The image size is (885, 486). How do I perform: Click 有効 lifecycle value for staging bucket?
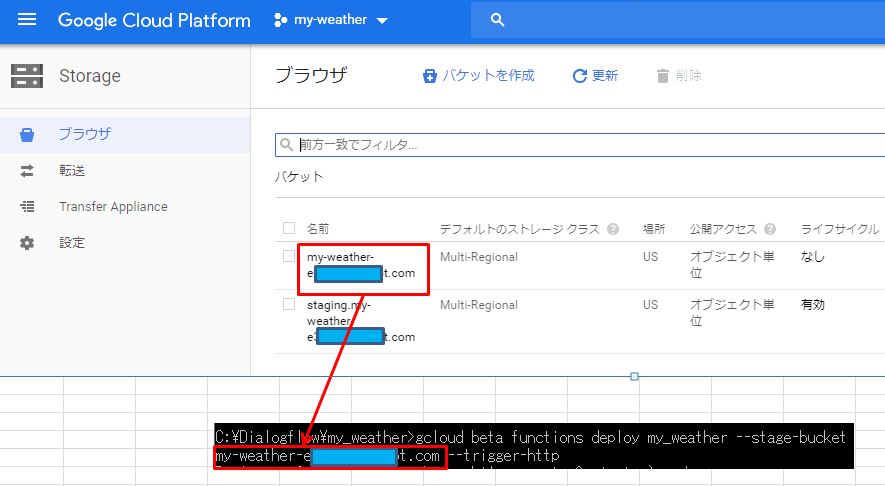pos(813,305)
